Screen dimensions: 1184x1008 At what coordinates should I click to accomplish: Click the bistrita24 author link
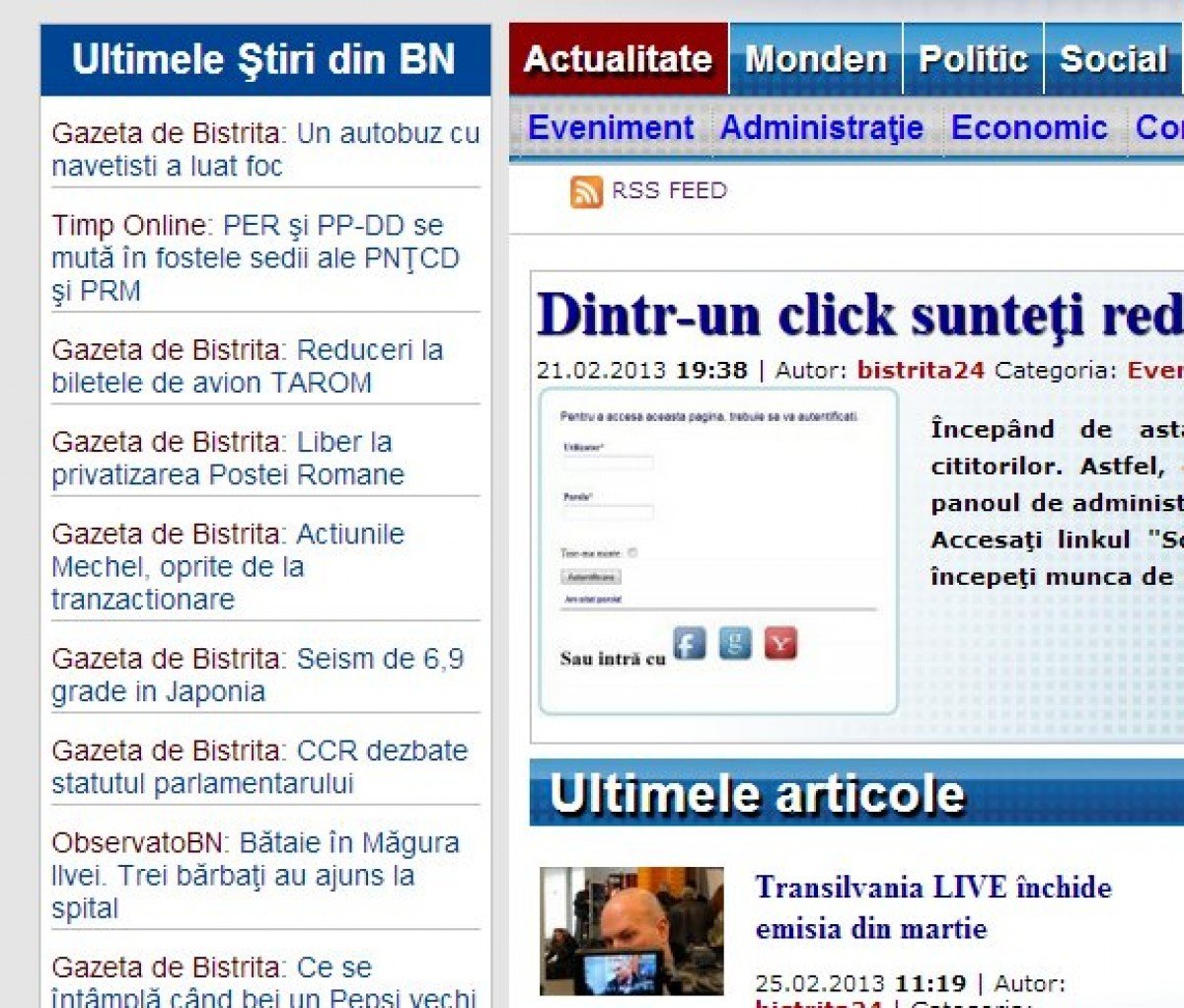(921, 371)
